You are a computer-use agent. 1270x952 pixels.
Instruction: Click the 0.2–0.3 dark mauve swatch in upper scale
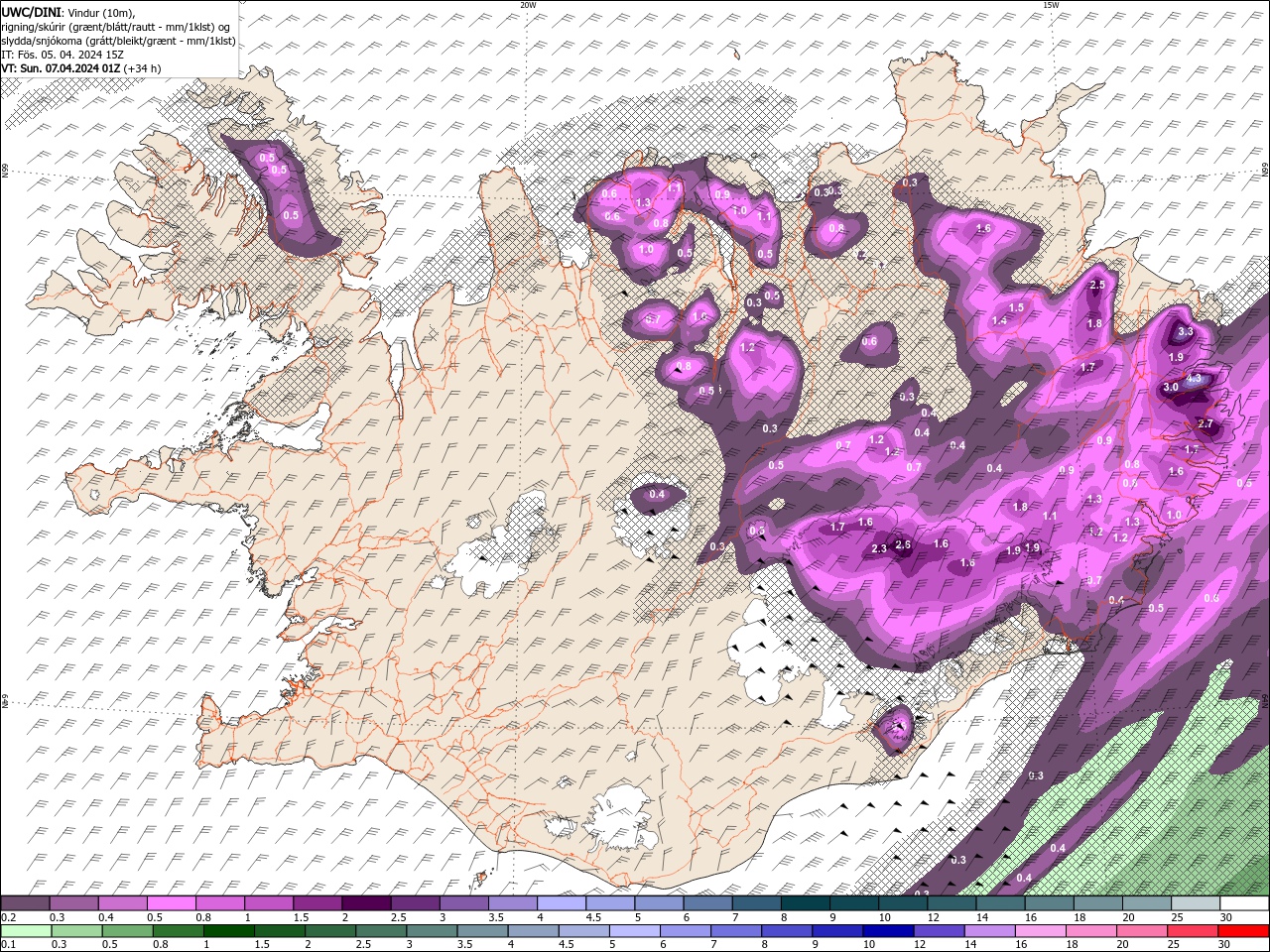[26, 903]
